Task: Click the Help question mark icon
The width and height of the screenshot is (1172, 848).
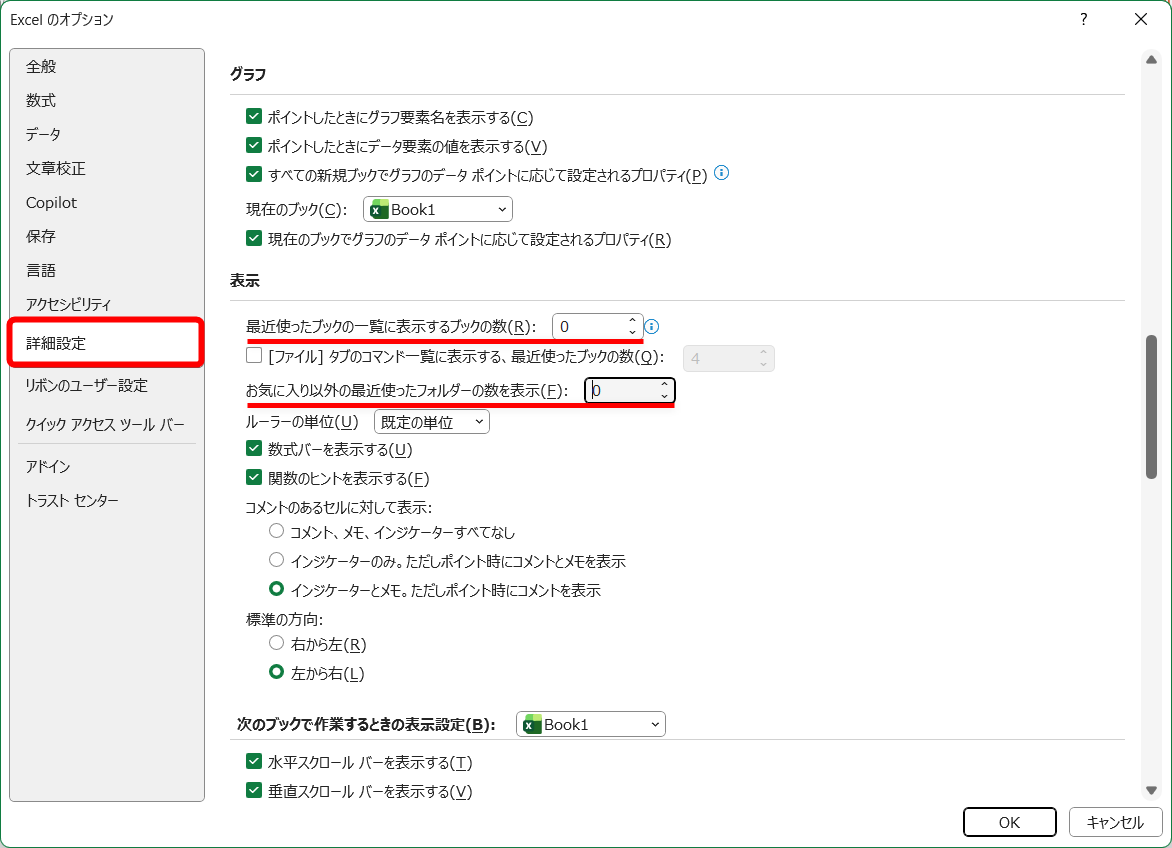Action: pyautogui.click(x=1083, y=19)
